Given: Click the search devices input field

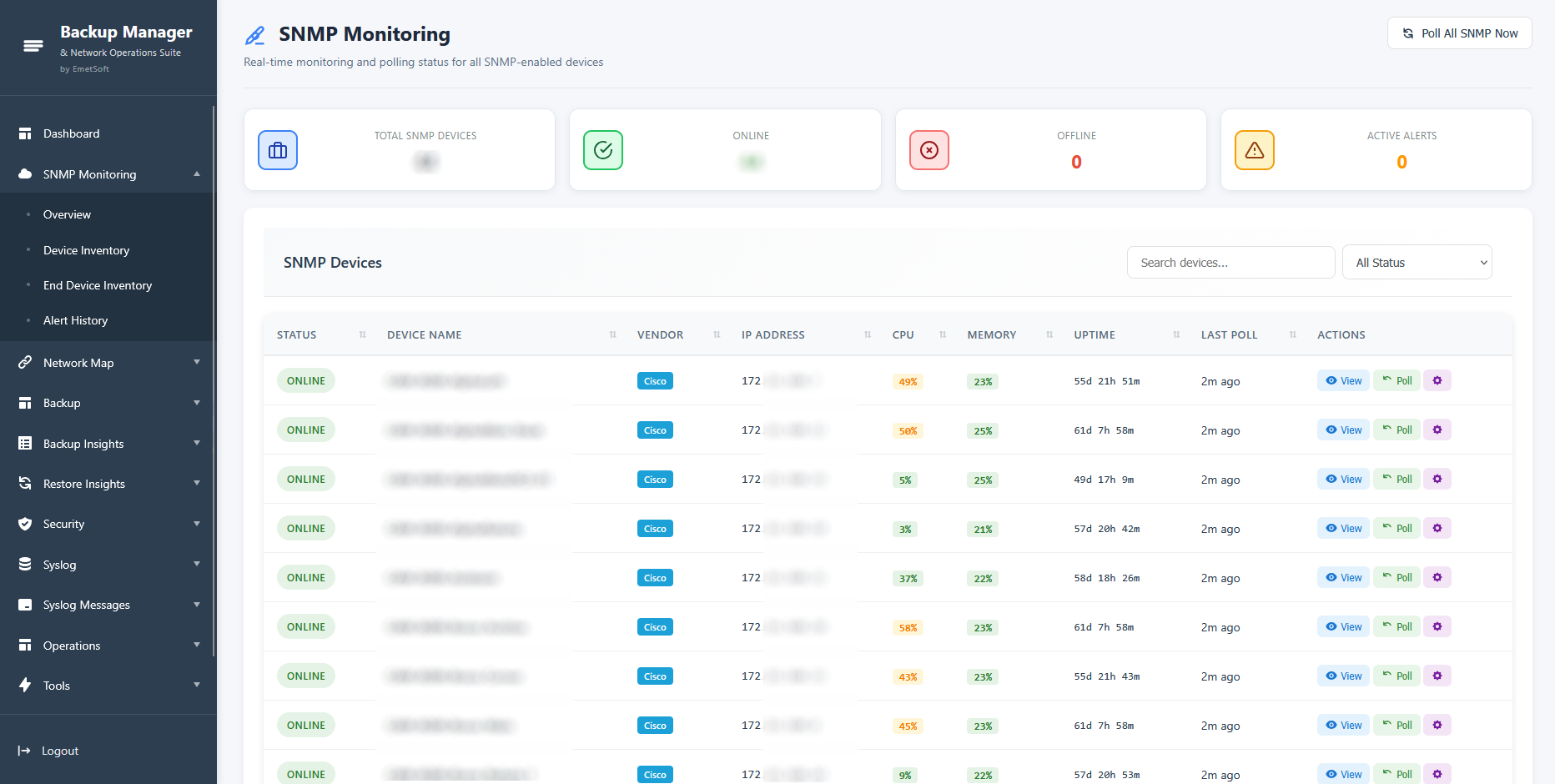Looking at the screenshot, I should tap(1230, 262).
